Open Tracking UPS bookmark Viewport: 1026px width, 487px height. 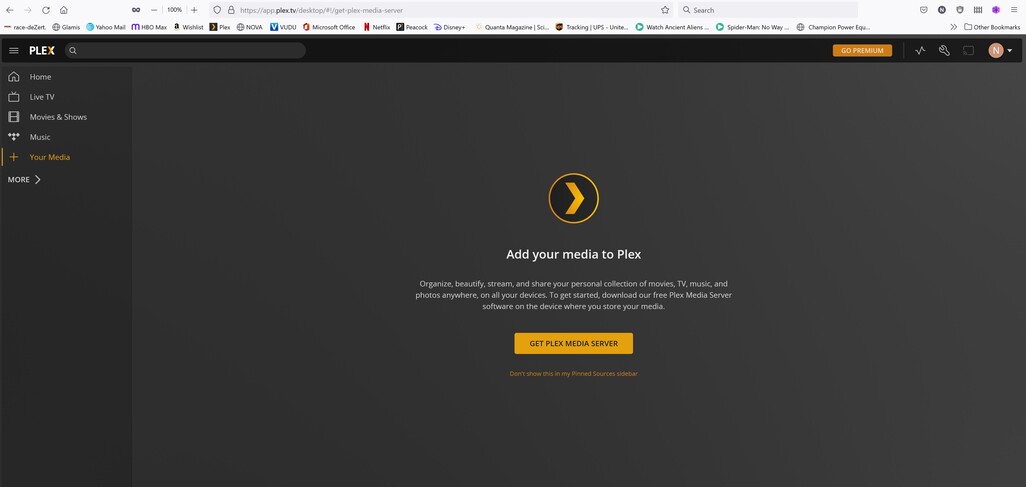(x=592, y=27)
